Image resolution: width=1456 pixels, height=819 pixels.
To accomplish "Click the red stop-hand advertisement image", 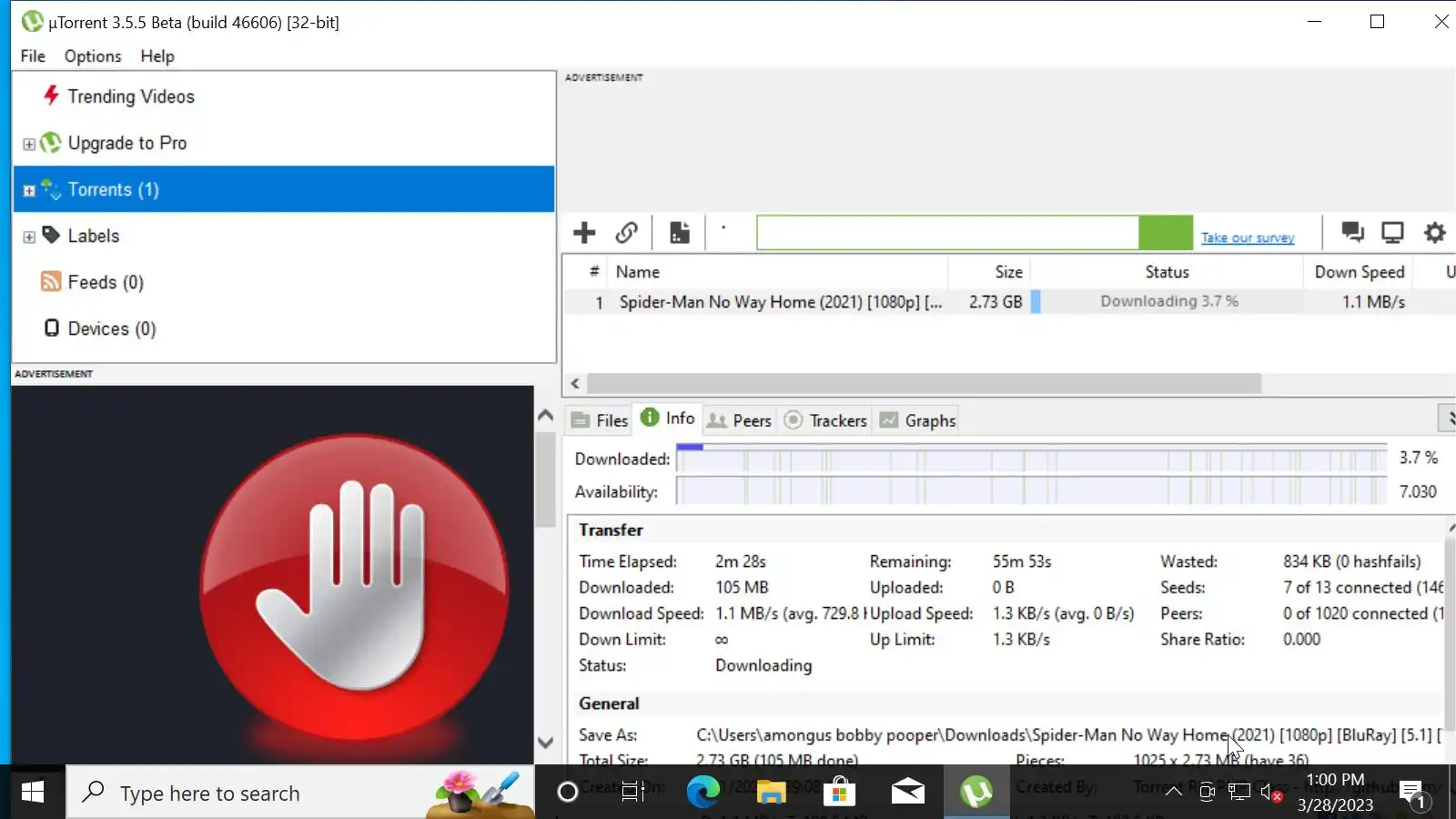I will (354, 587).
